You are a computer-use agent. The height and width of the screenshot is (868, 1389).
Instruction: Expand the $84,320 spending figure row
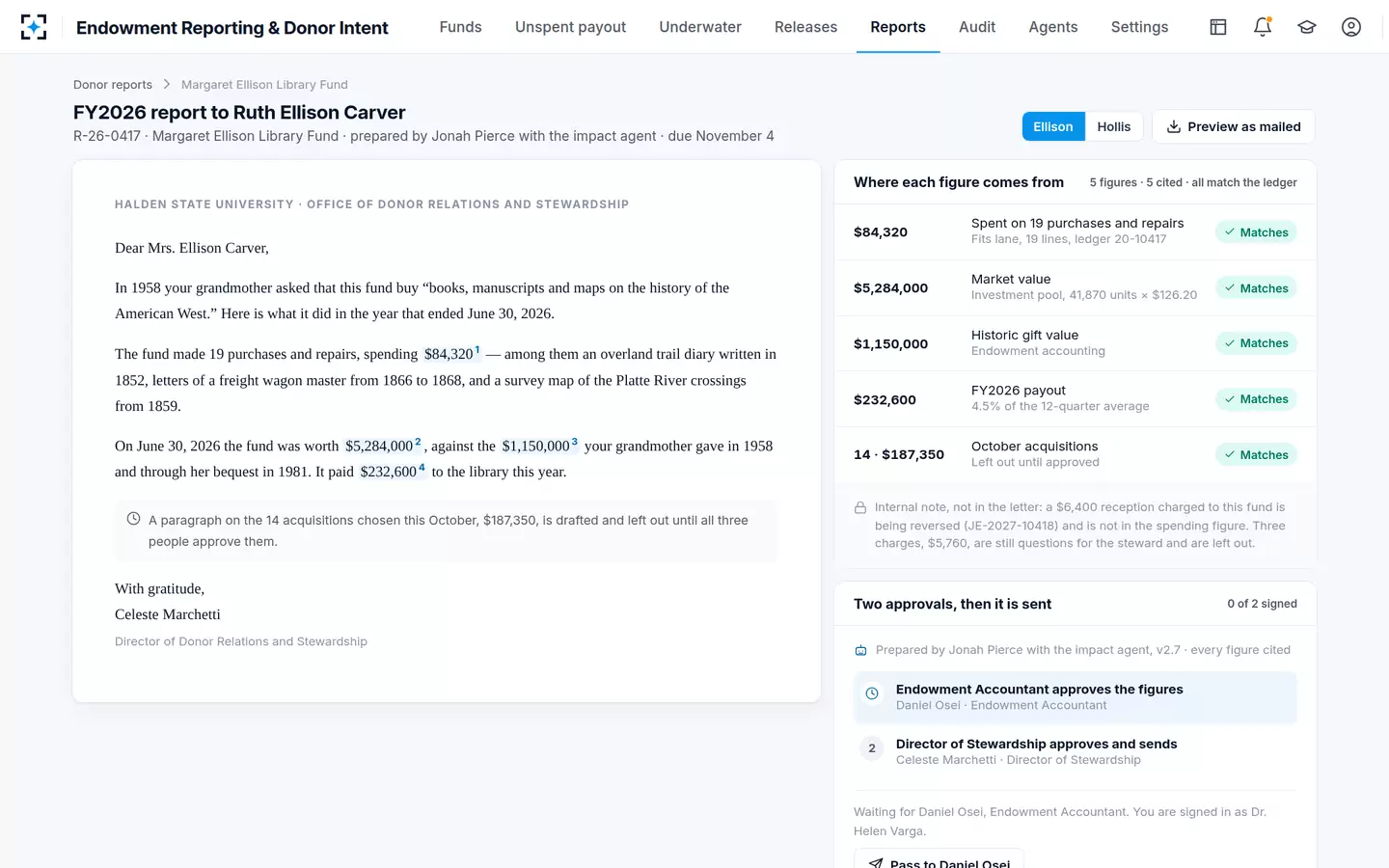pyautogui.click(x=1076, y=231)
